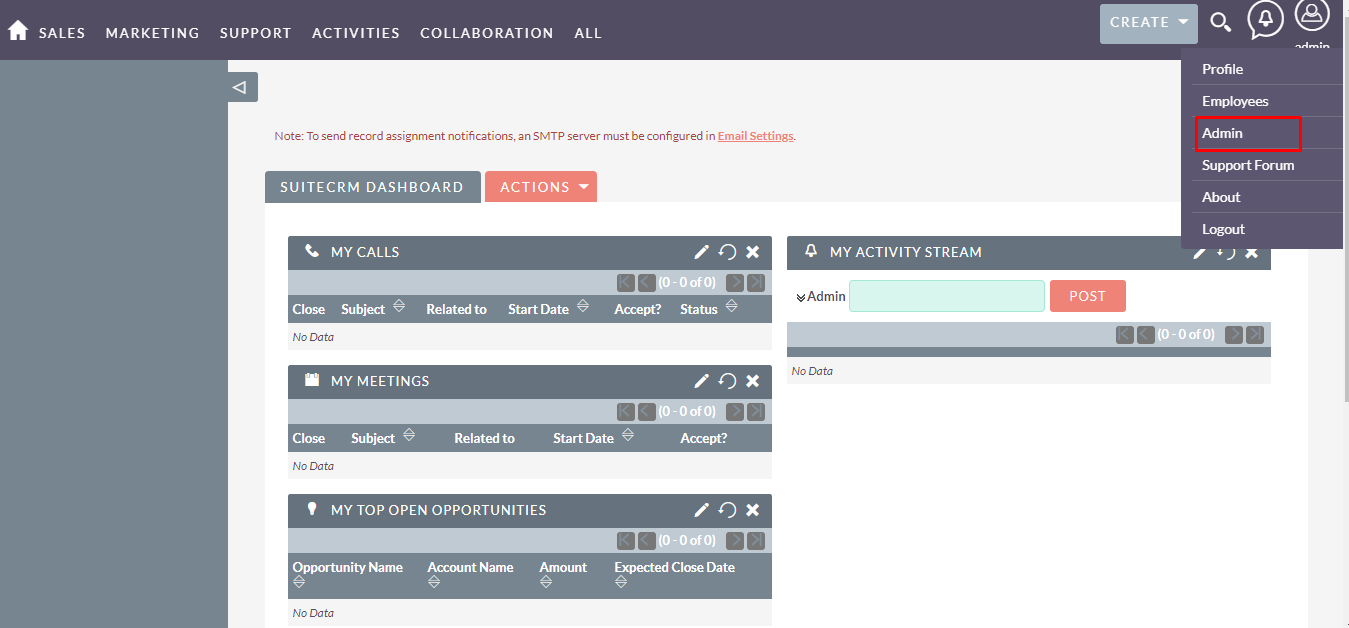
Task: Follow the Email Settings link
Action: (x=756, y=136)
